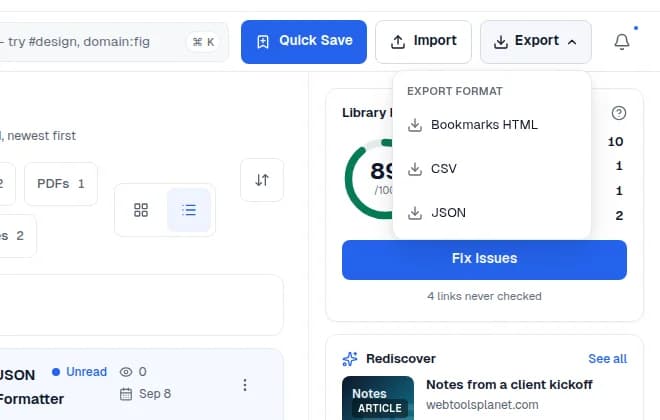Export as Bookmarks HTML
Image resolution: width=660 pixels, height=420 pixels.
[492, 125]
